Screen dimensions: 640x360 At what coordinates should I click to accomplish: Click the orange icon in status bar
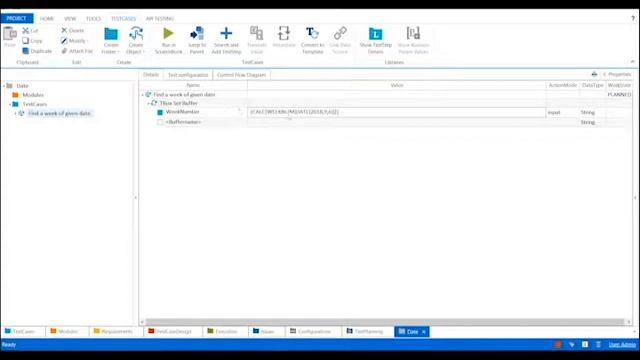coord(558,344)
